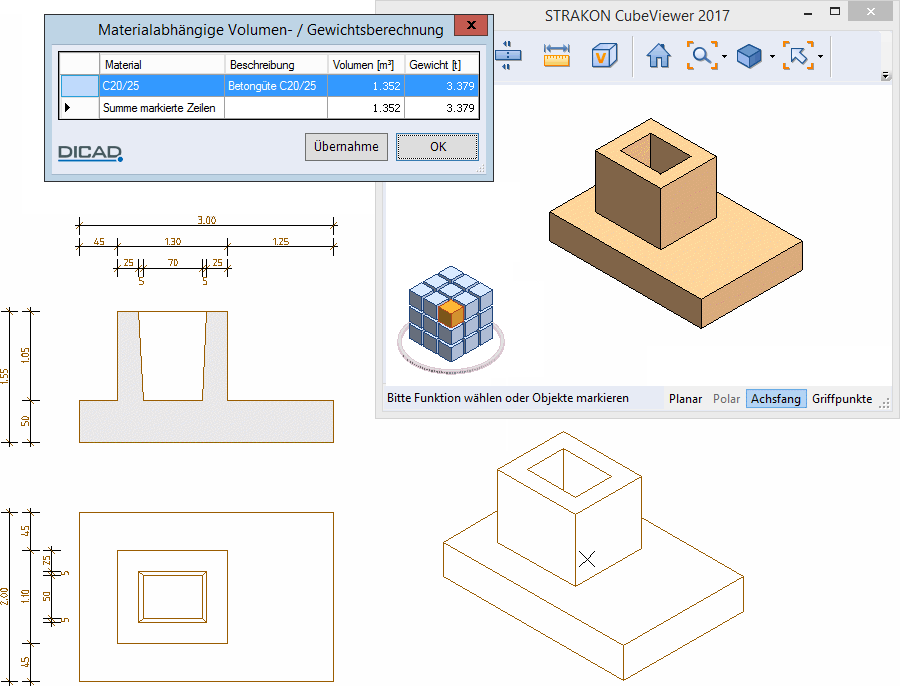Open the zoom tool dropdown arrow

point(724,56)
